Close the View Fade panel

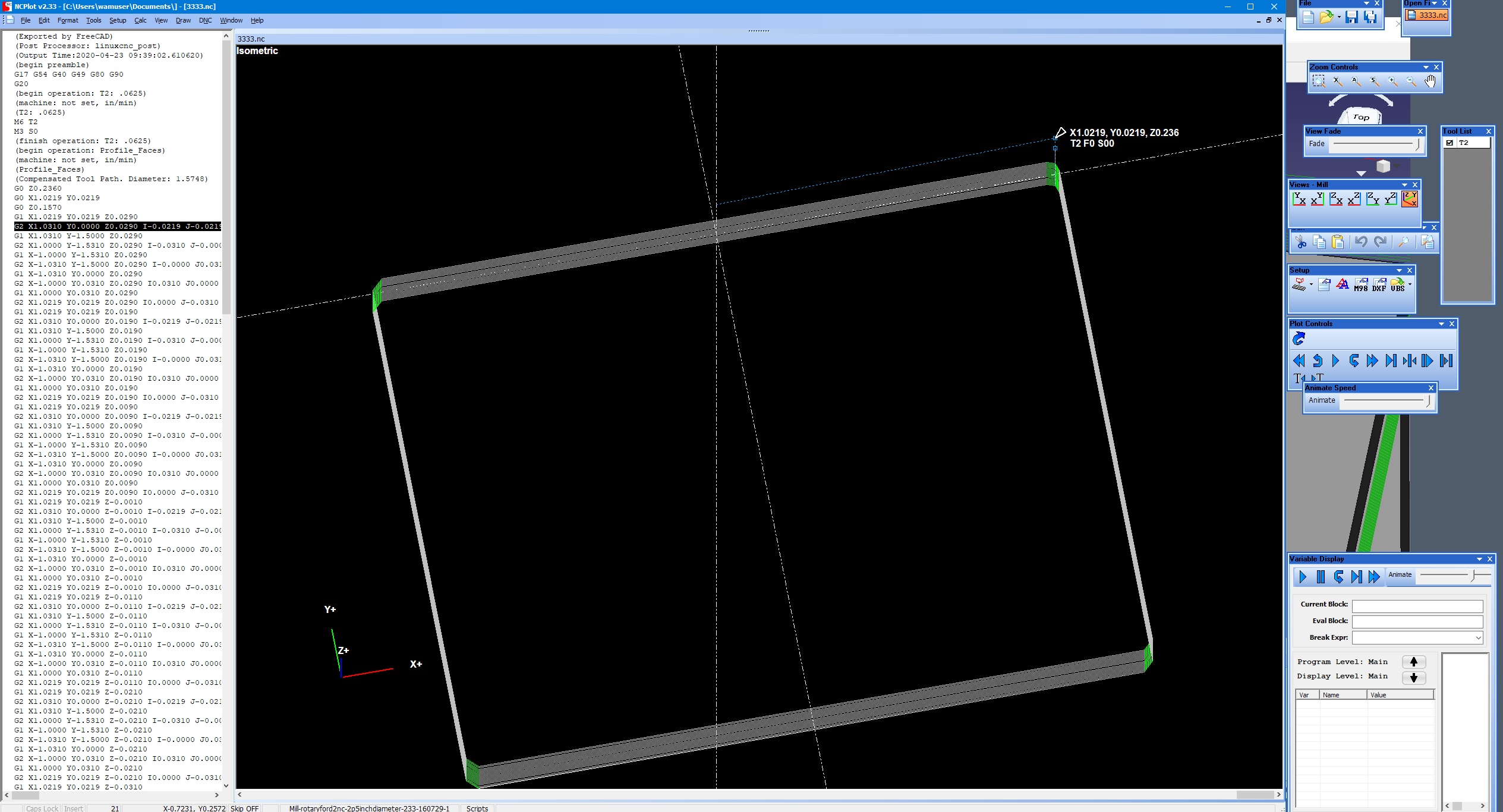(1420, 131)
